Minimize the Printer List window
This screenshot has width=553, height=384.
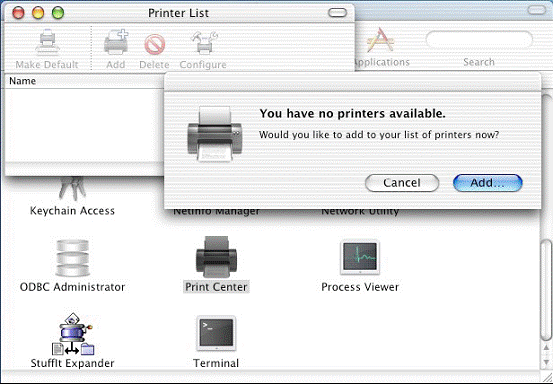click(x=38, y=13)
